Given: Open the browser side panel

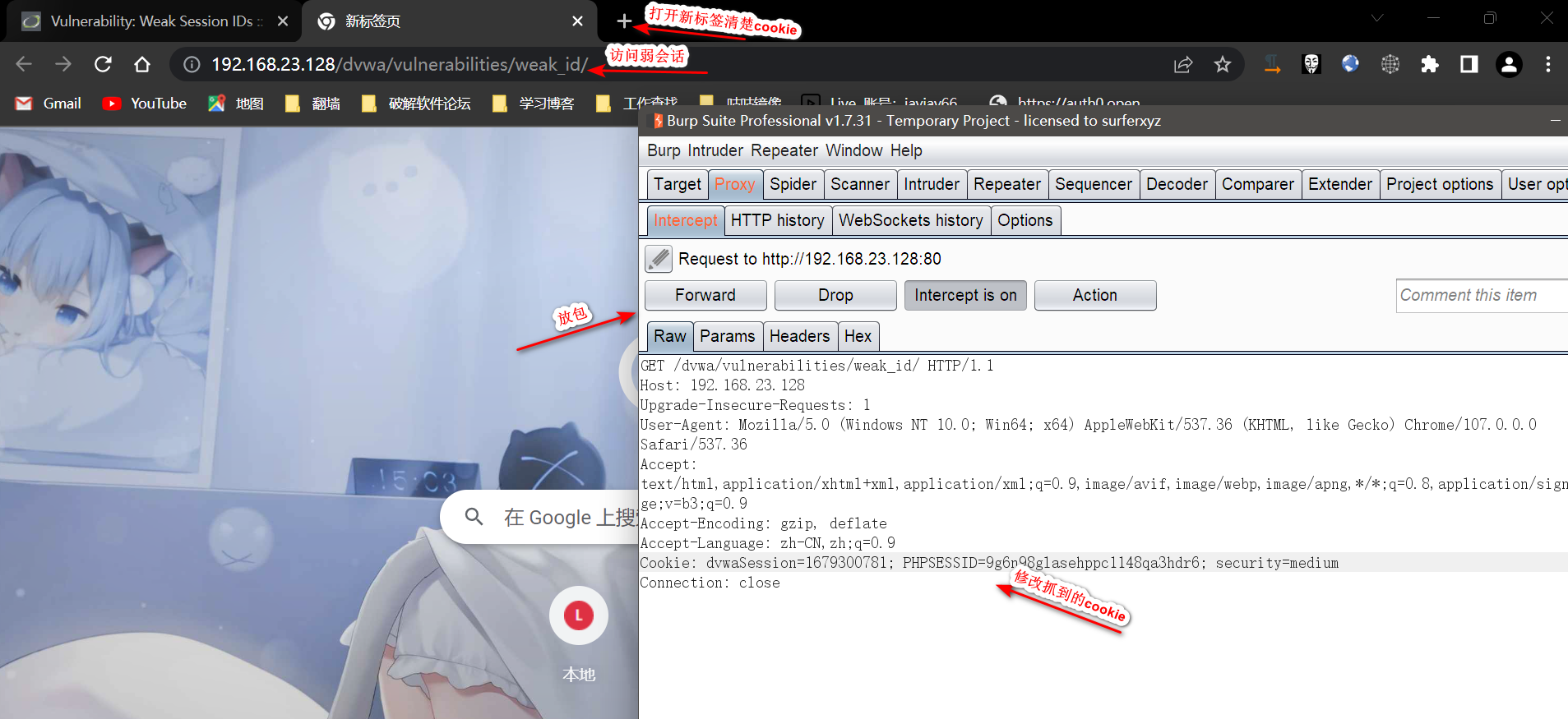Looking at the screenshot, I should point(1469,64).
